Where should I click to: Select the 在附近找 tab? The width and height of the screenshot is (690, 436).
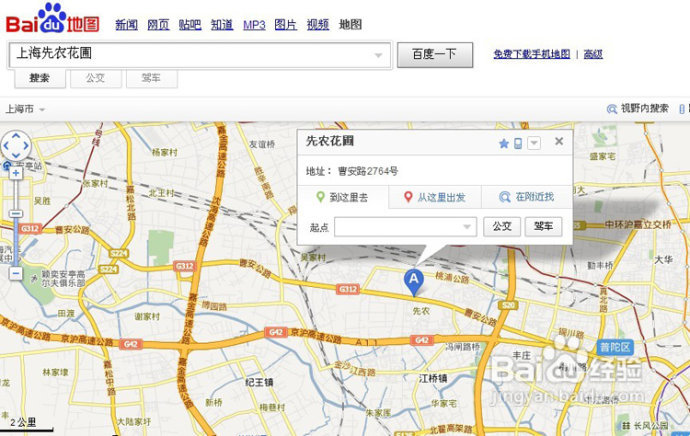click(x=527, y=197)
